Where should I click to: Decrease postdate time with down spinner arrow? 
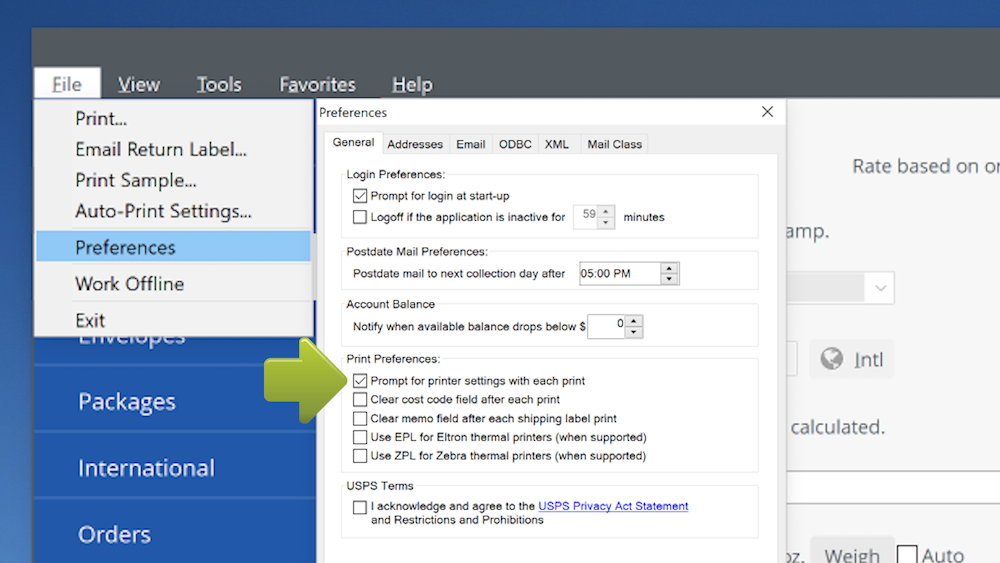click(669, 280)
